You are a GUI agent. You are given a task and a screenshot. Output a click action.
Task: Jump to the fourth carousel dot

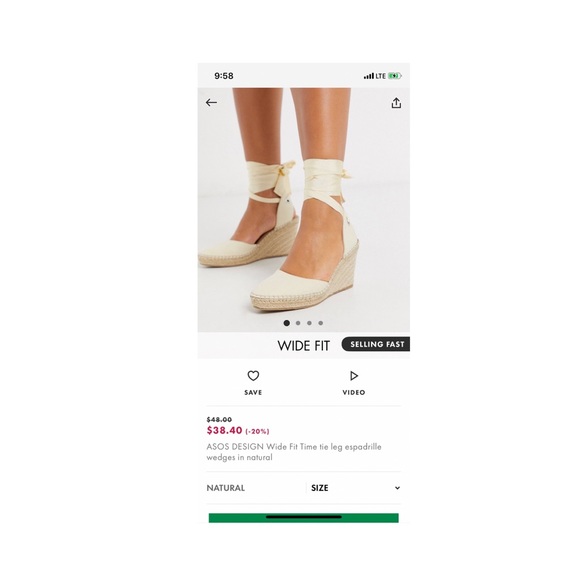[321, 323]
